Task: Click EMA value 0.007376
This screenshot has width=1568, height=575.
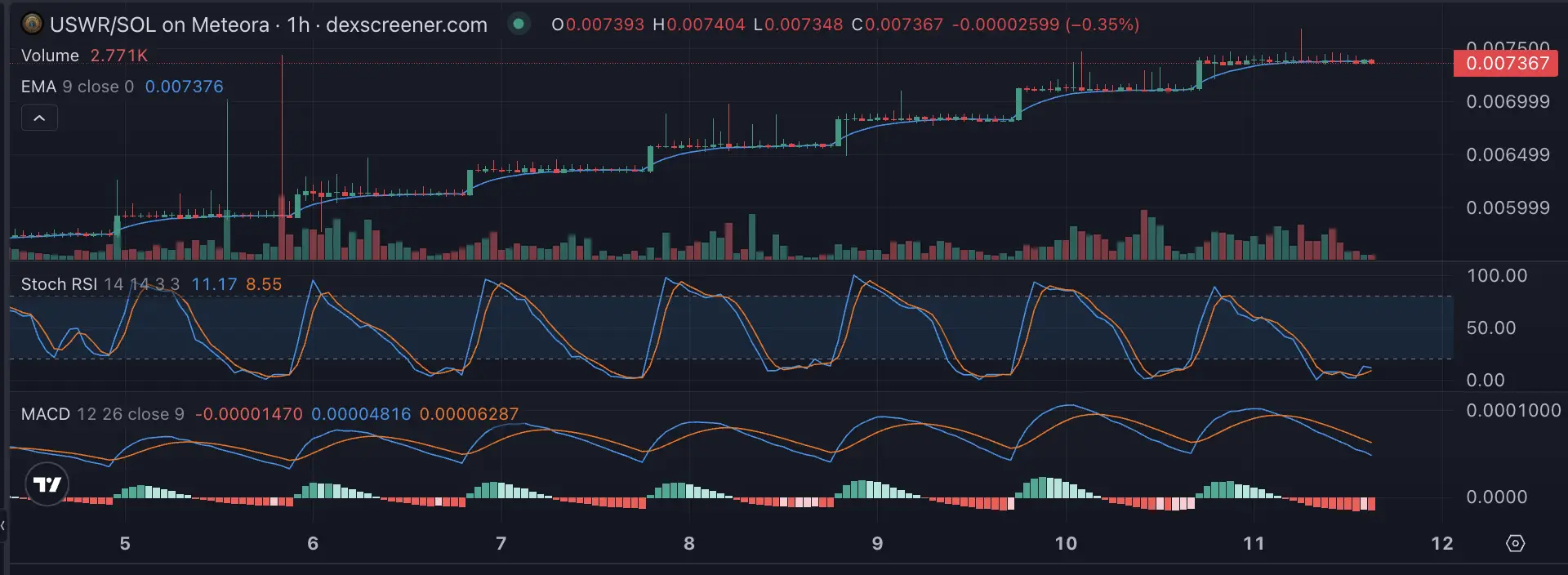Action: pyautogui.click(x=184, y=87)
